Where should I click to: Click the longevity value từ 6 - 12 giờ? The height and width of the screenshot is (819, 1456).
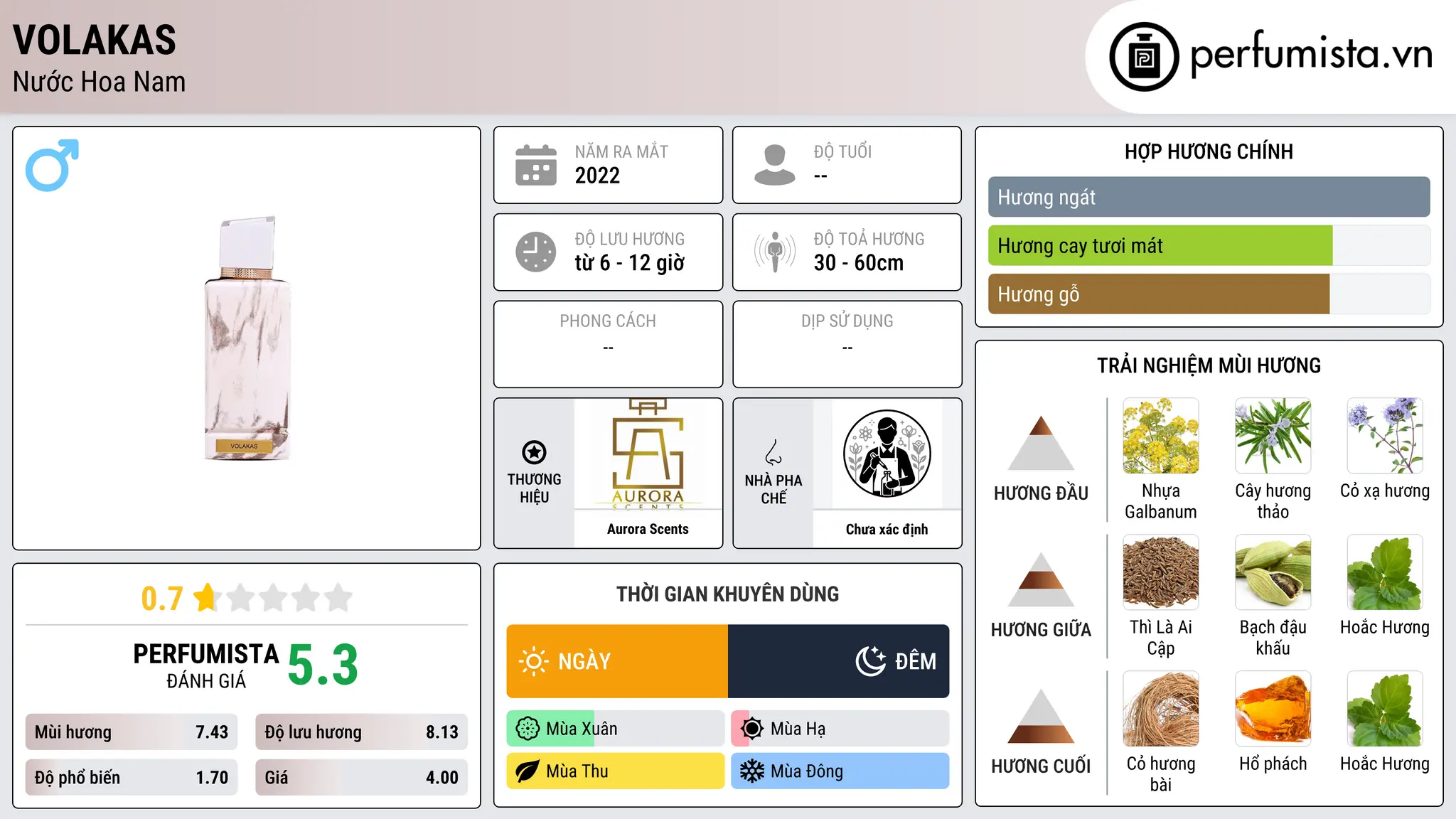pyautogui.click(x=630, y=263)
